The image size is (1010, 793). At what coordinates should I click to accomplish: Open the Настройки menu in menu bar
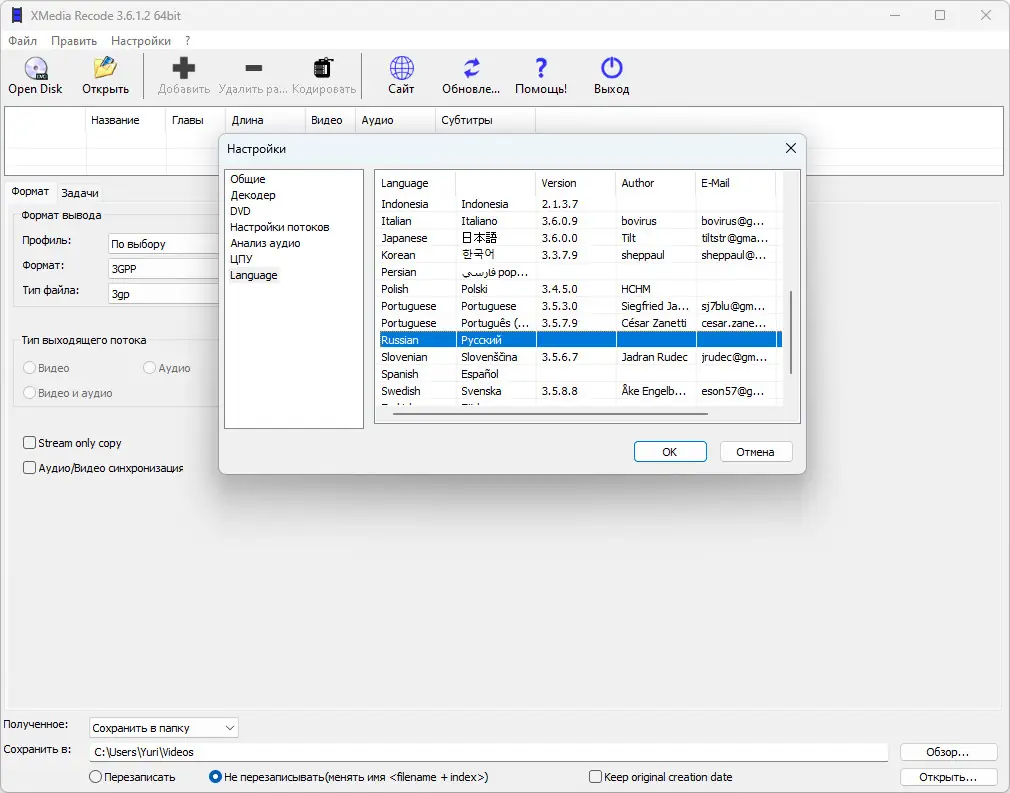(x=140, y=41)
